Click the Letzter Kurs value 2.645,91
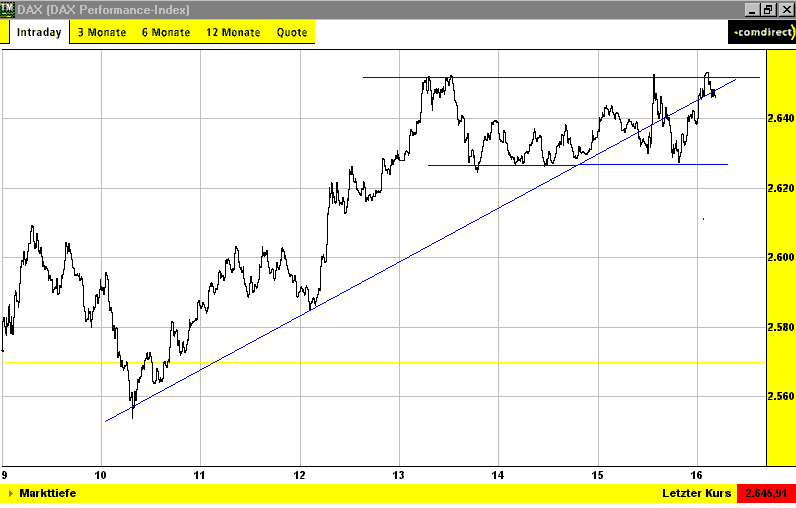This screenshot has height=508, width=796. pyautogui.click(x=767, y=493)
